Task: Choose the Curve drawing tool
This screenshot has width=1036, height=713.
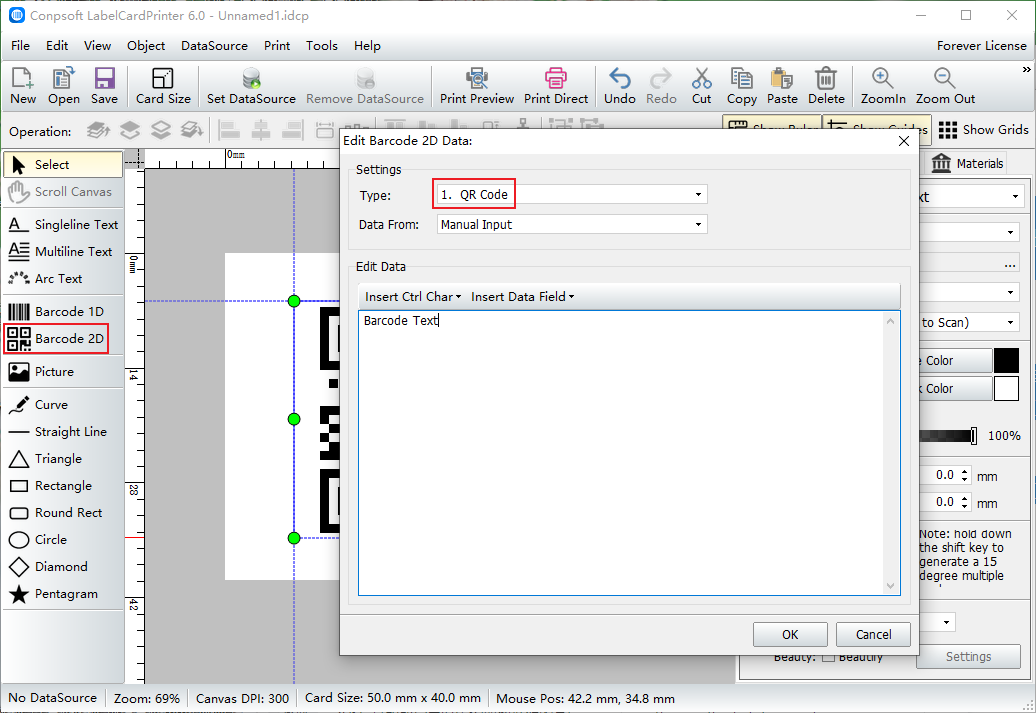Action: (x=63, y=404)
